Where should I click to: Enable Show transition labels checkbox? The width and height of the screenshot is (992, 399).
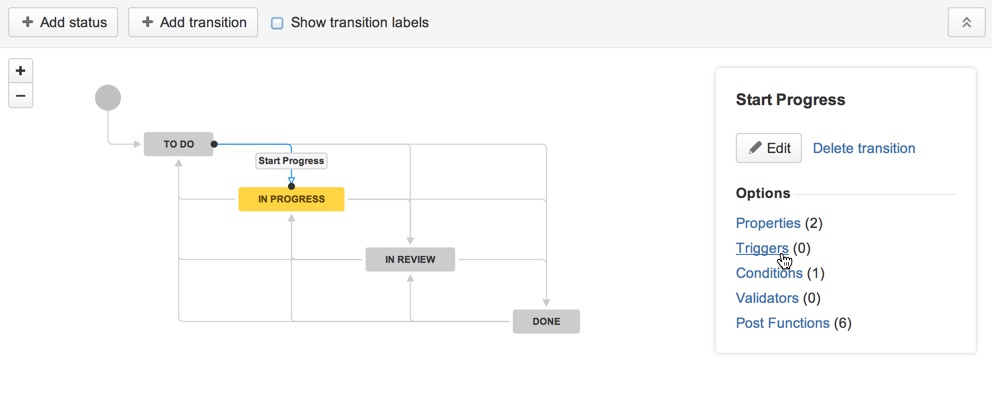pyautogui.click(x=276, y=23)
